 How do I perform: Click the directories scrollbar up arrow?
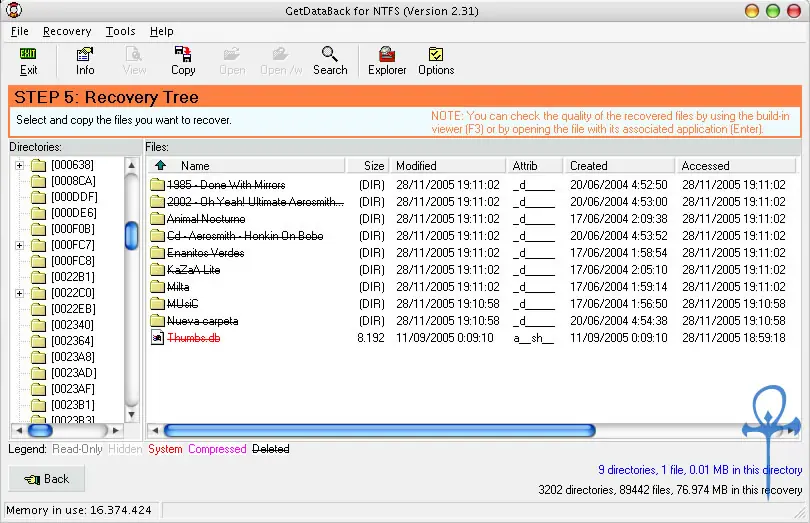pos(132,165)
